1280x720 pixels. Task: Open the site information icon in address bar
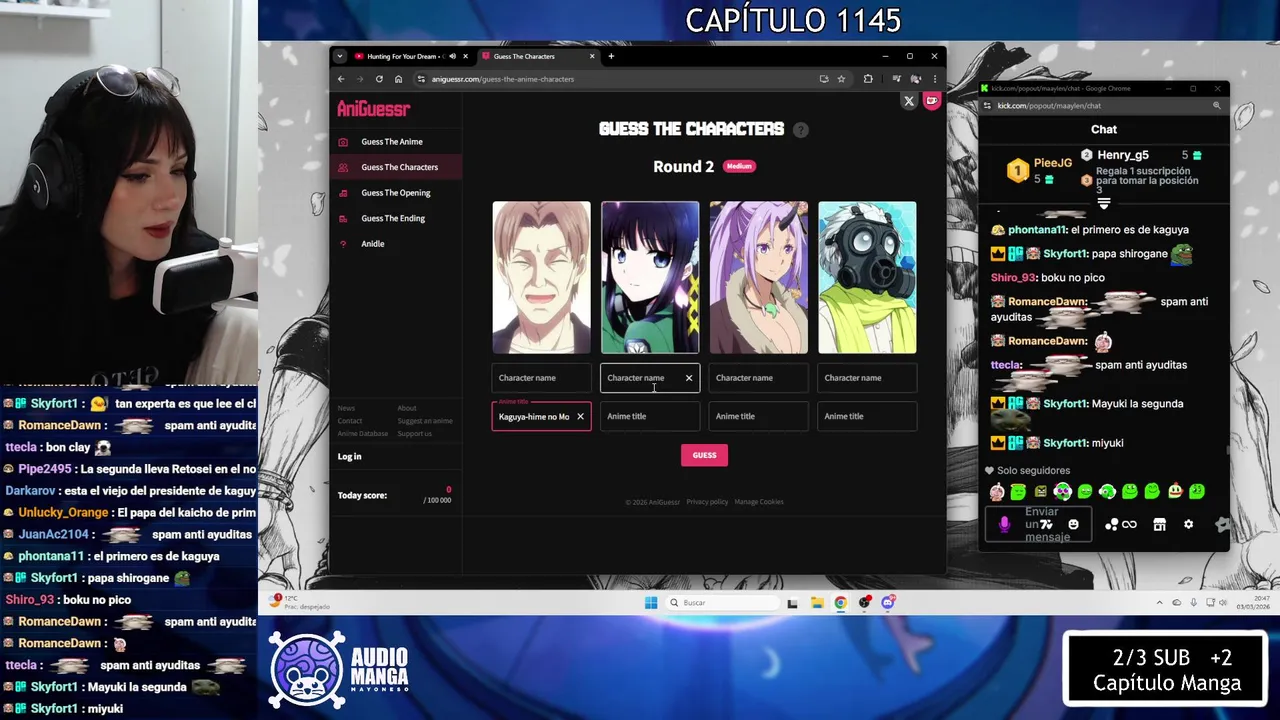pos(421,79)
